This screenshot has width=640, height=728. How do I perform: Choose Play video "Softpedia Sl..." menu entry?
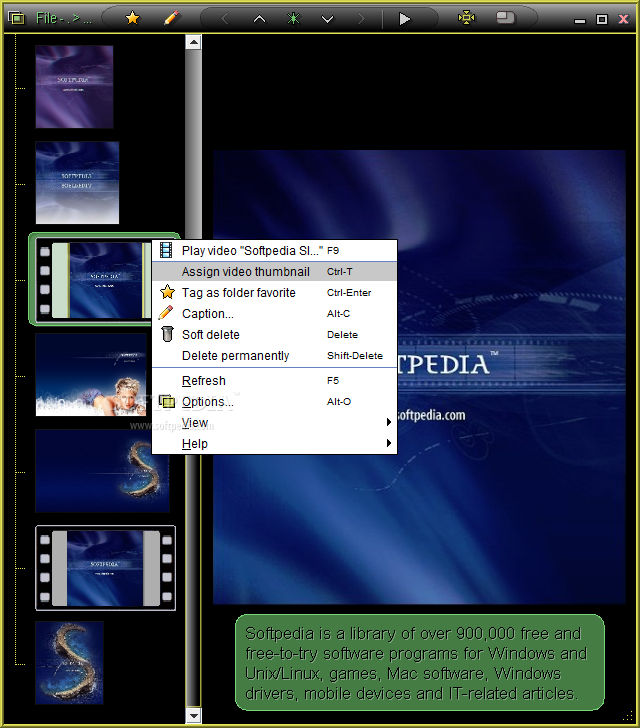(274, 251)
